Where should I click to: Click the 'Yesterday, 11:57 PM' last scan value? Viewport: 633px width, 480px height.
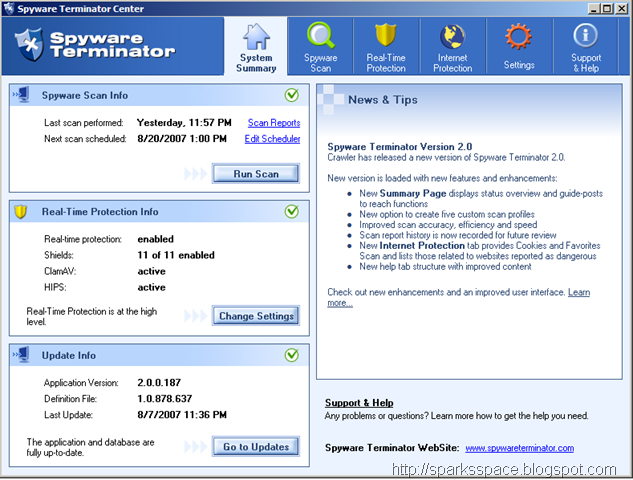coord(184,122)
